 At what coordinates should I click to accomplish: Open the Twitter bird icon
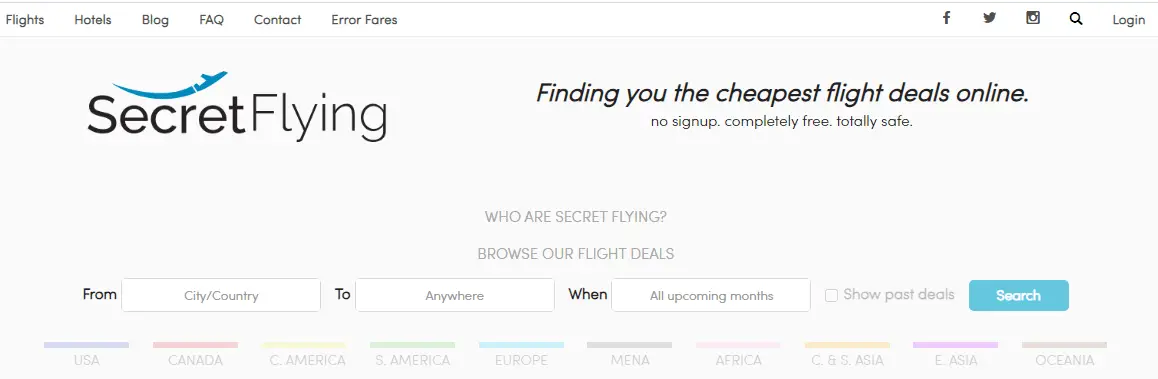tap(990, 18)
